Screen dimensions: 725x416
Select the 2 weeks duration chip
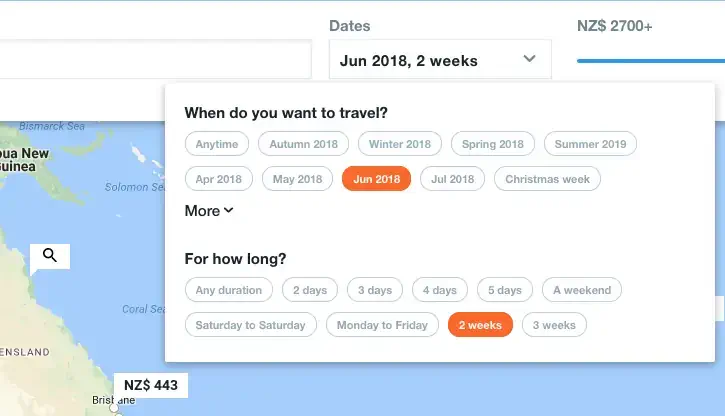pos(480,325)
